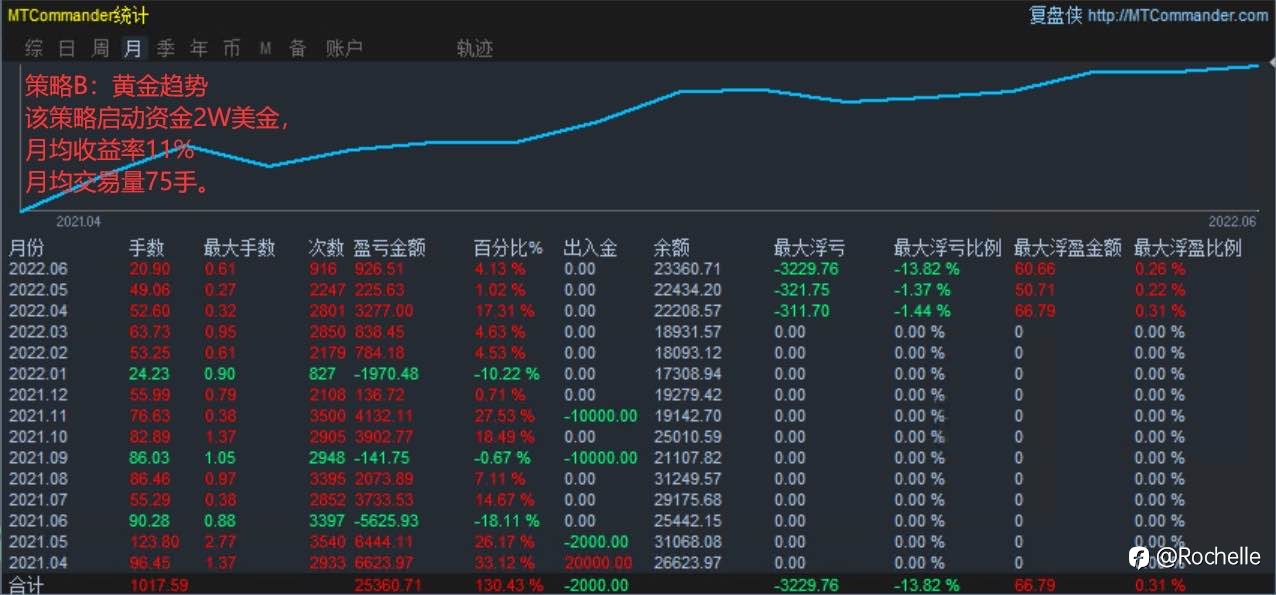Select the 2021.04 month row
Viewport: 1276px width, 595px height.
click(x=638, y=563)
